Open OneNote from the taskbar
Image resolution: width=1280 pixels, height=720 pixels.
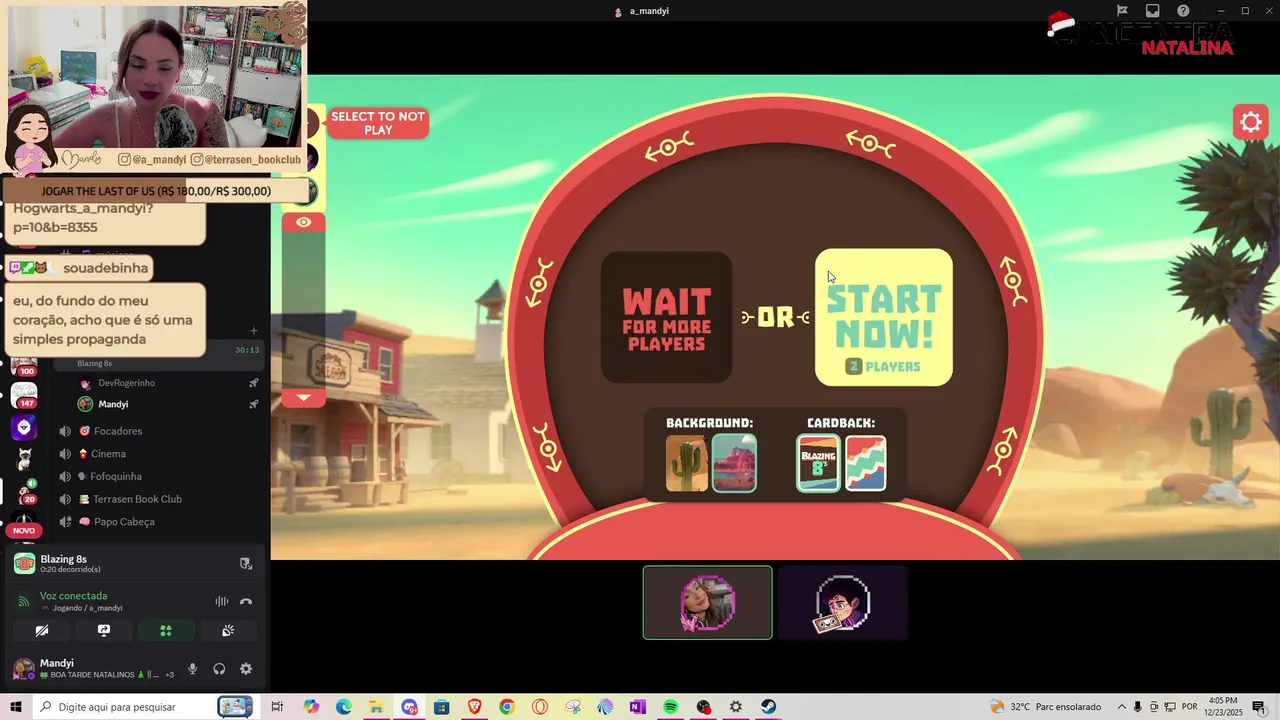[x=638, y=707]
